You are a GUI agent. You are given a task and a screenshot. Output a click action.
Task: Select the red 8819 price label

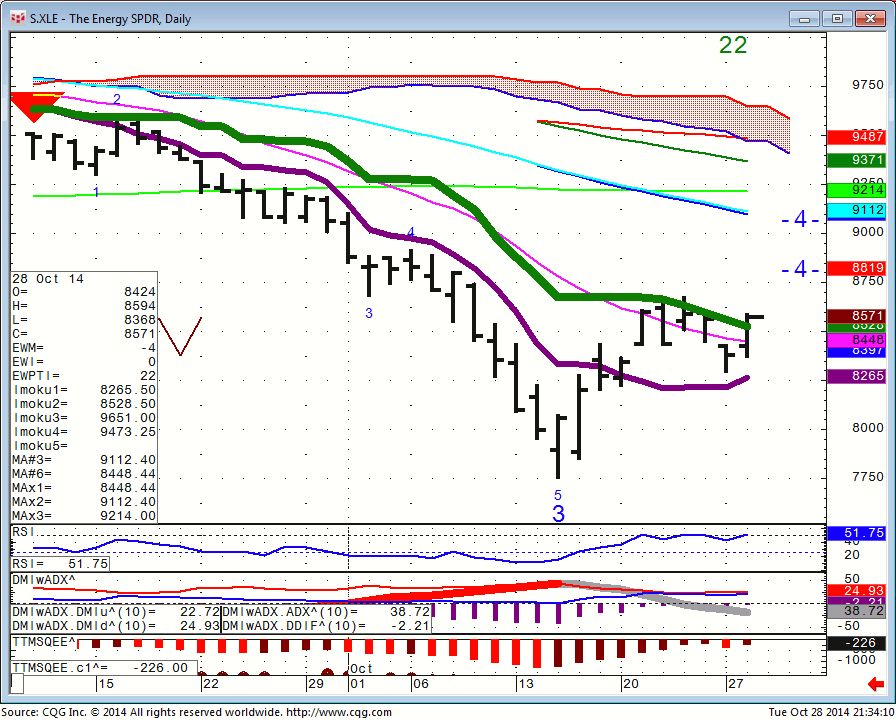coord(856,268)
